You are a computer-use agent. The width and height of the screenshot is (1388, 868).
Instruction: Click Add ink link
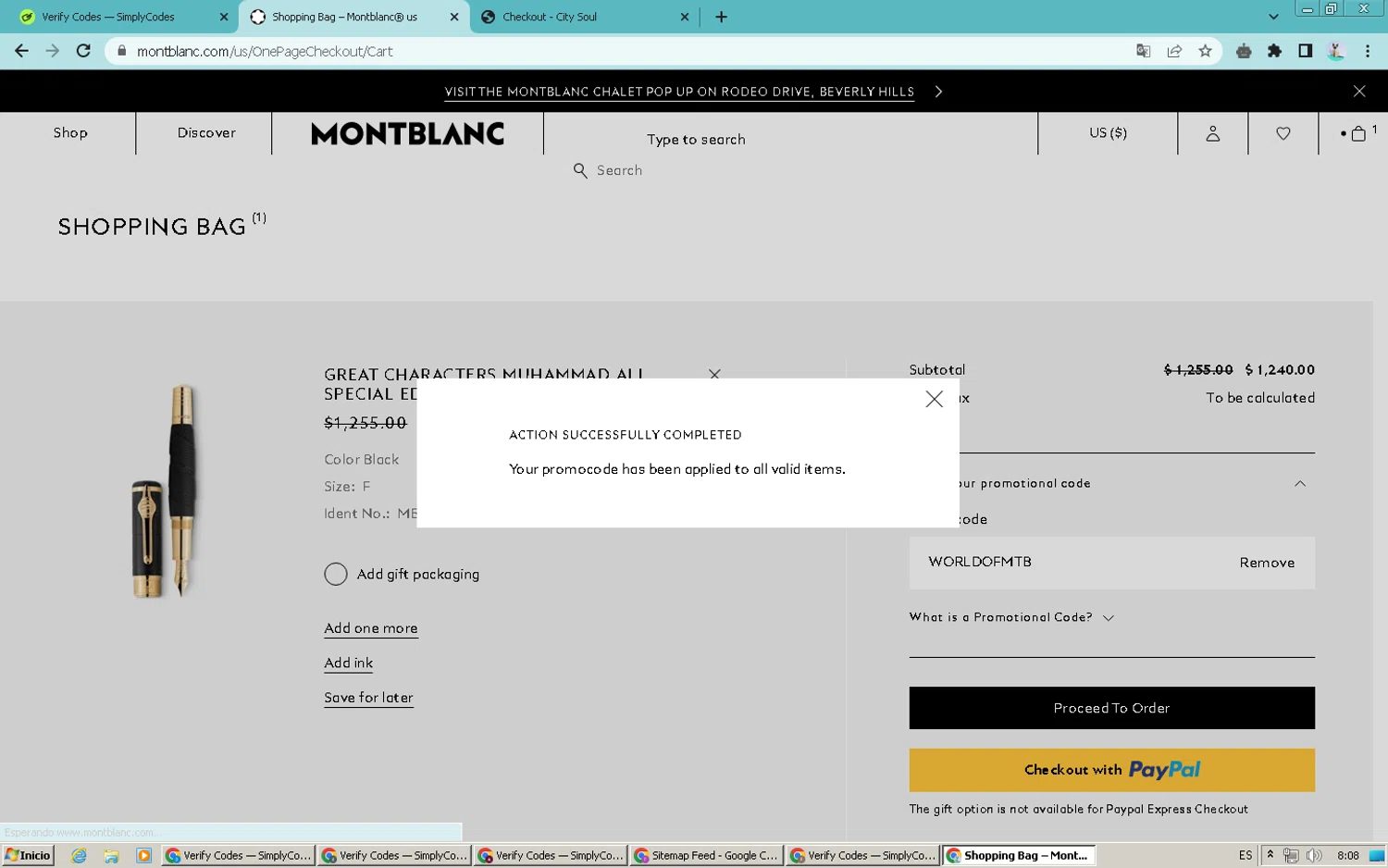(x=348, y=663)
